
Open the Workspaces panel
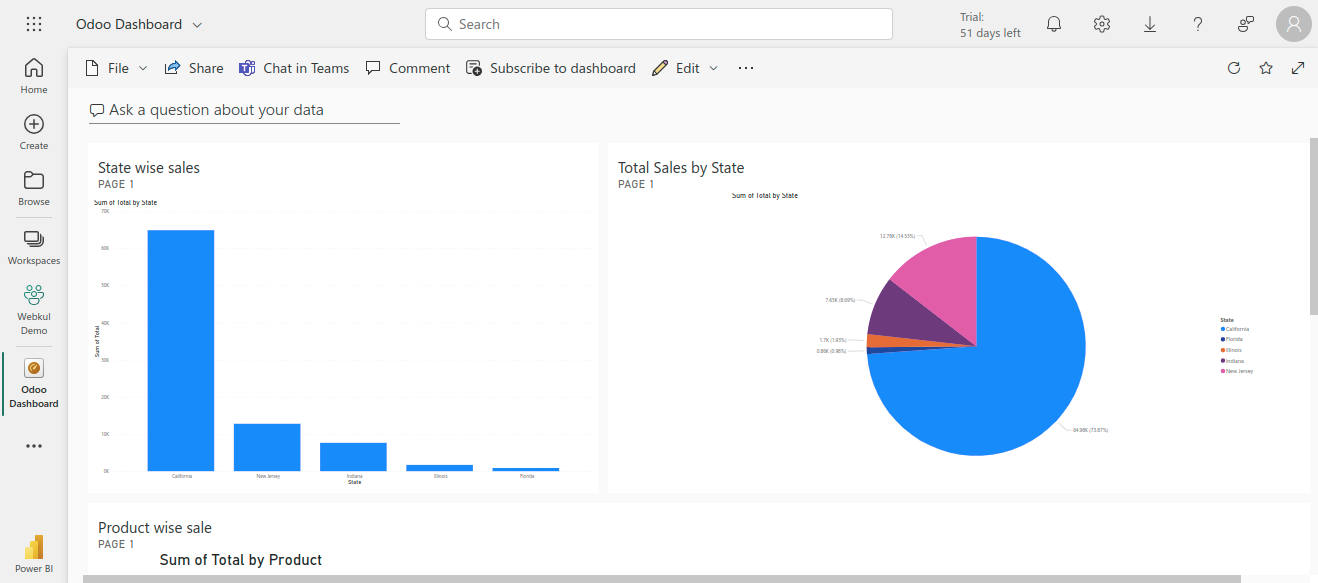click(33, 244)
